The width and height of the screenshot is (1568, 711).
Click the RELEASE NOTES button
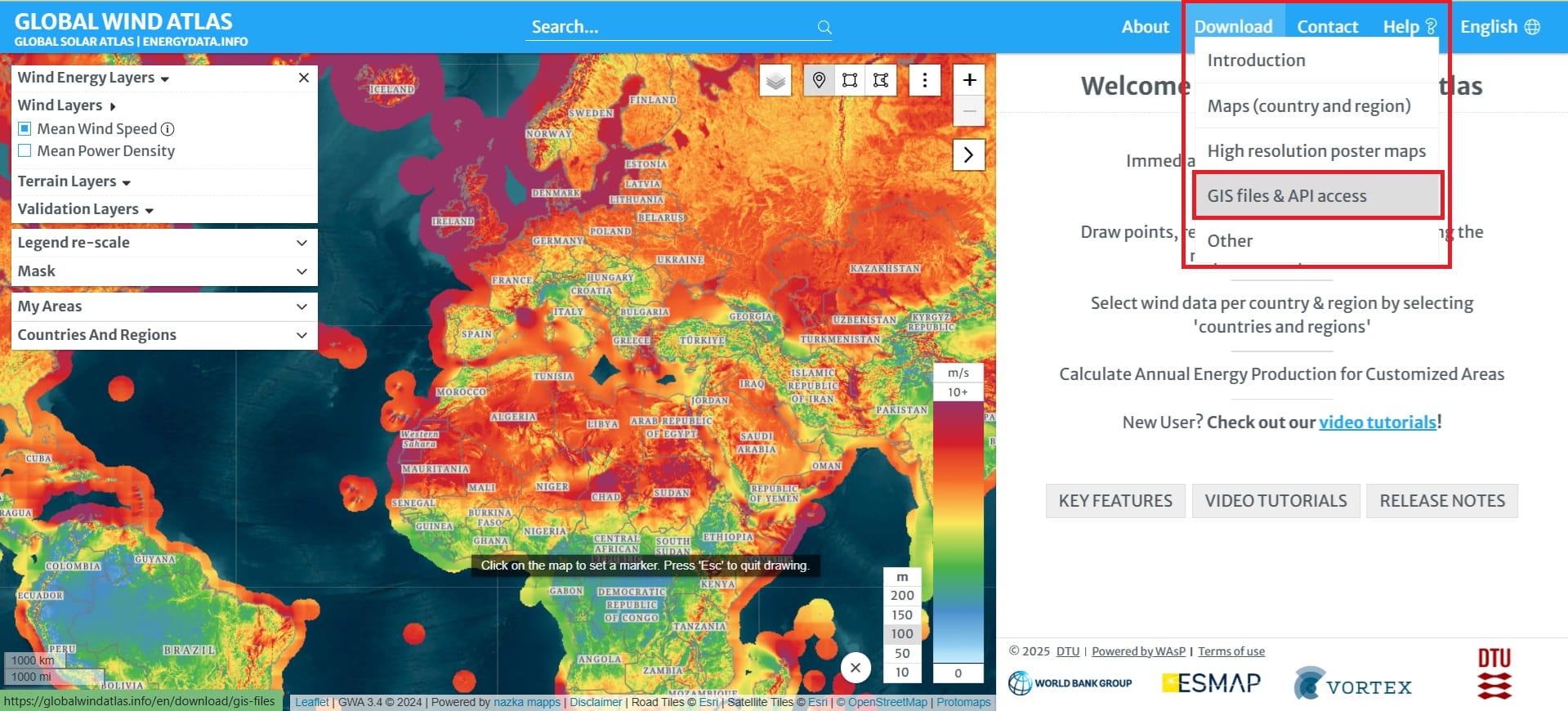(x=1442, y=501)
